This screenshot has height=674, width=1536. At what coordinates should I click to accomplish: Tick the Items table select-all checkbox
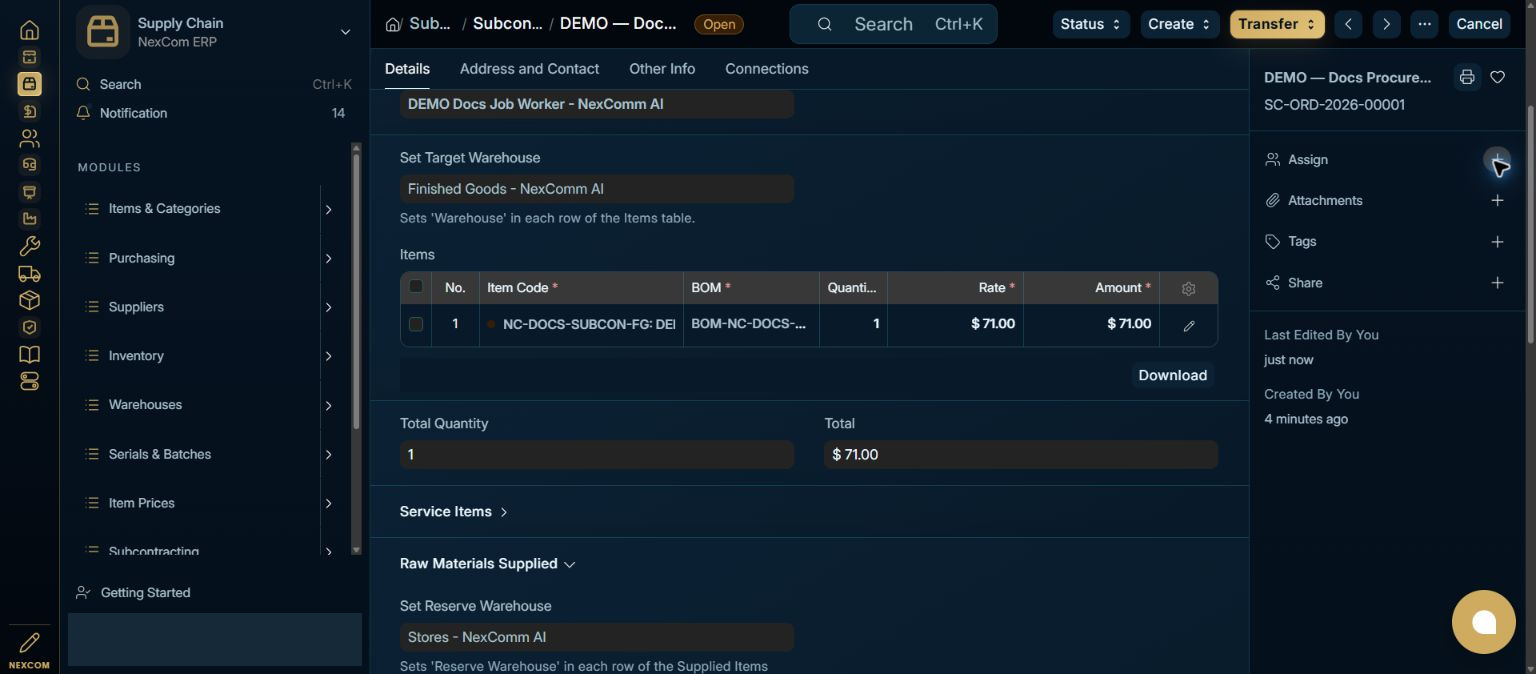point(416,287)
